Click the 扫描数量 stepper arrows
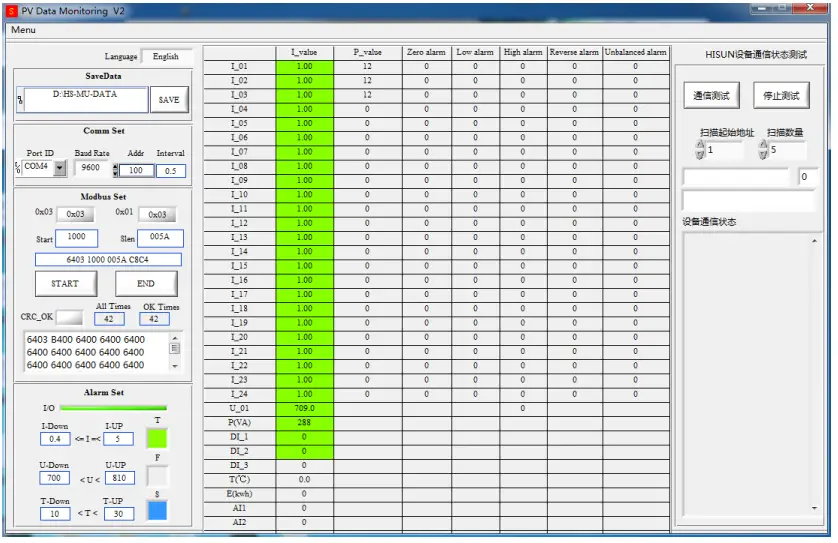 [x=763, y=150]
